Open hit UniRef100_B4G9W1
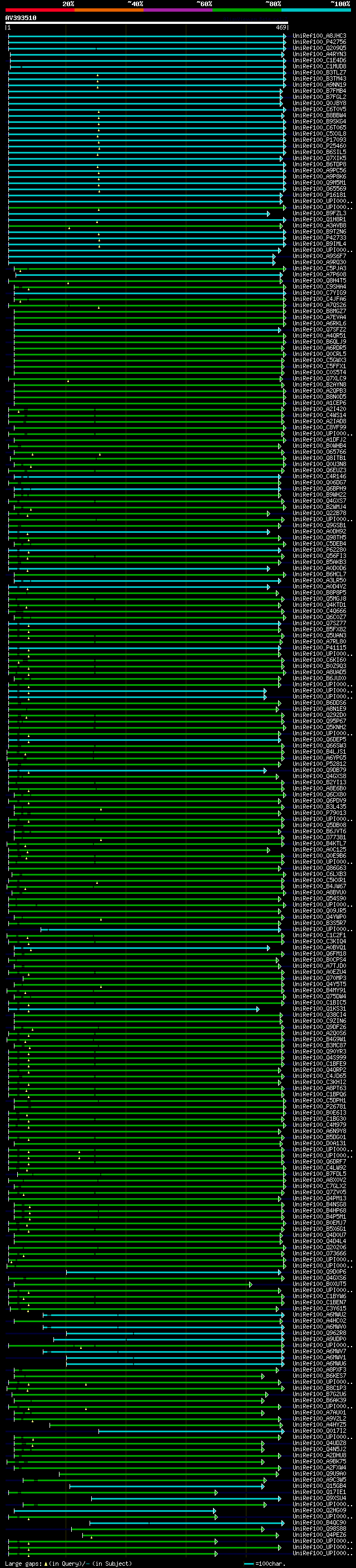 coord(319,1039)
